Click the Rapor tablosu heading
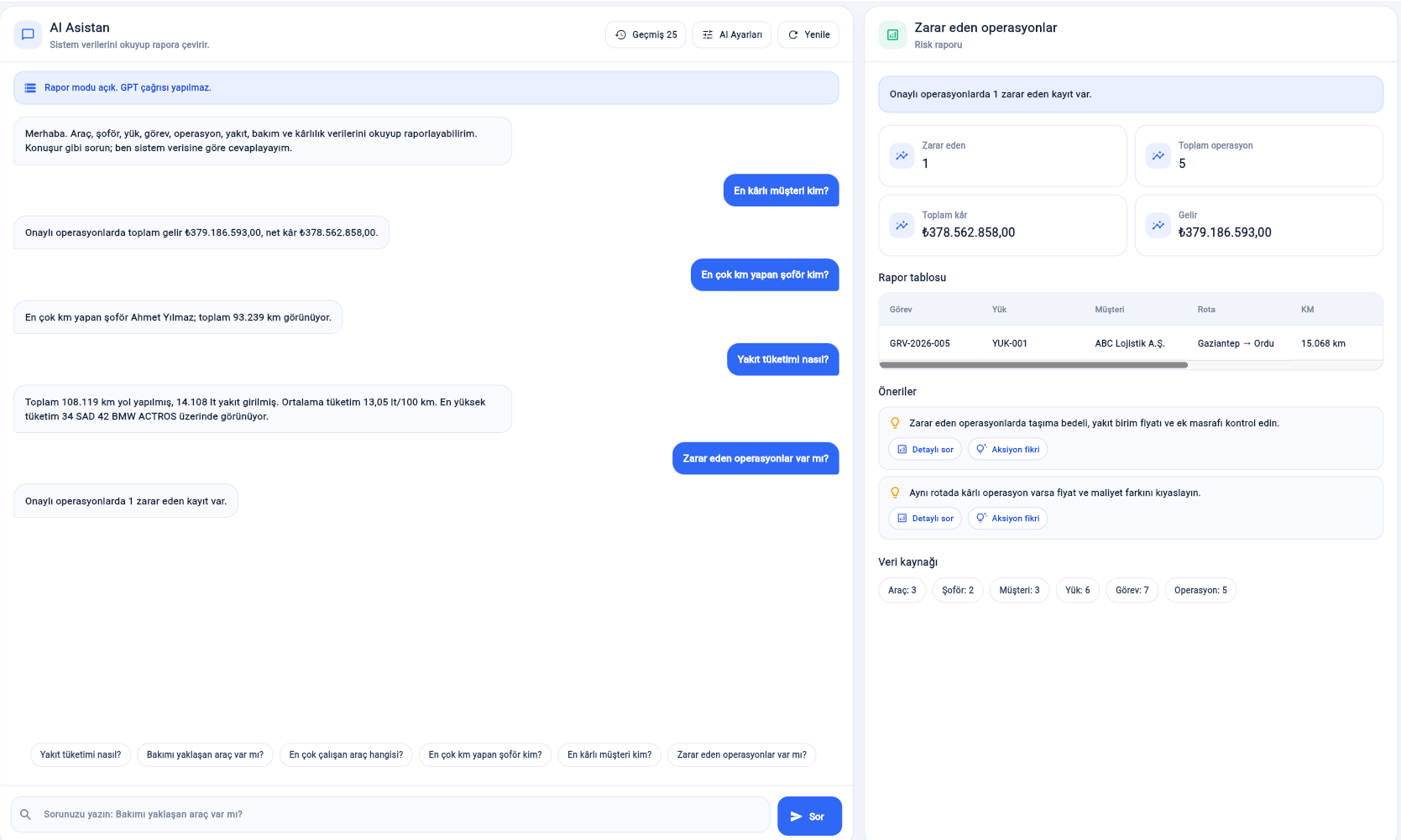Image resolution: width=1401 pixels, height=840 pixels. [x=912, y=277]
